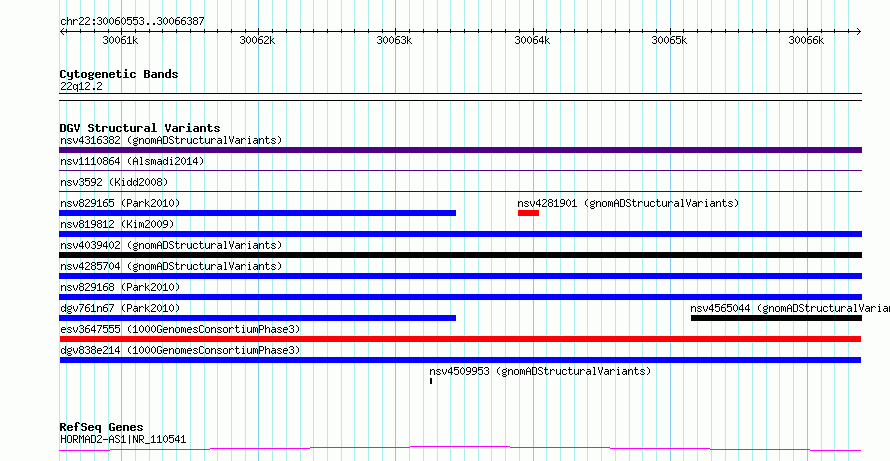
Task: Click the left arrowhead of the ruler
Action: [x=62, y=31]
